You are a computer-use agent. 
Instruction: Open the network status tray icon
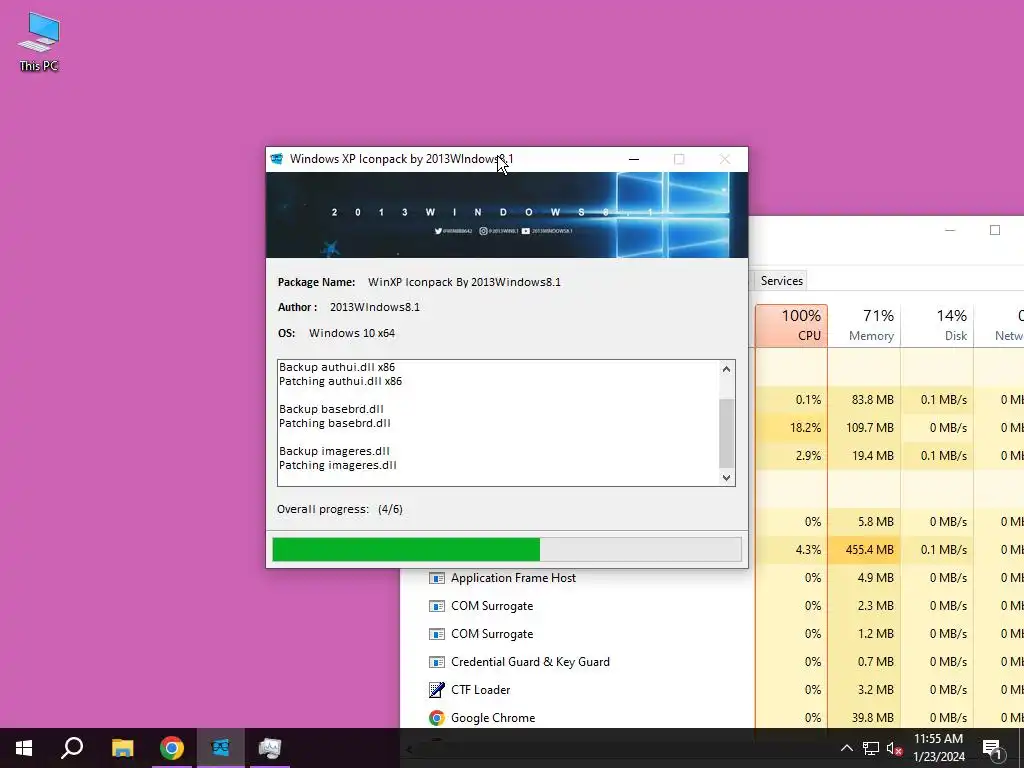(871, 748)
